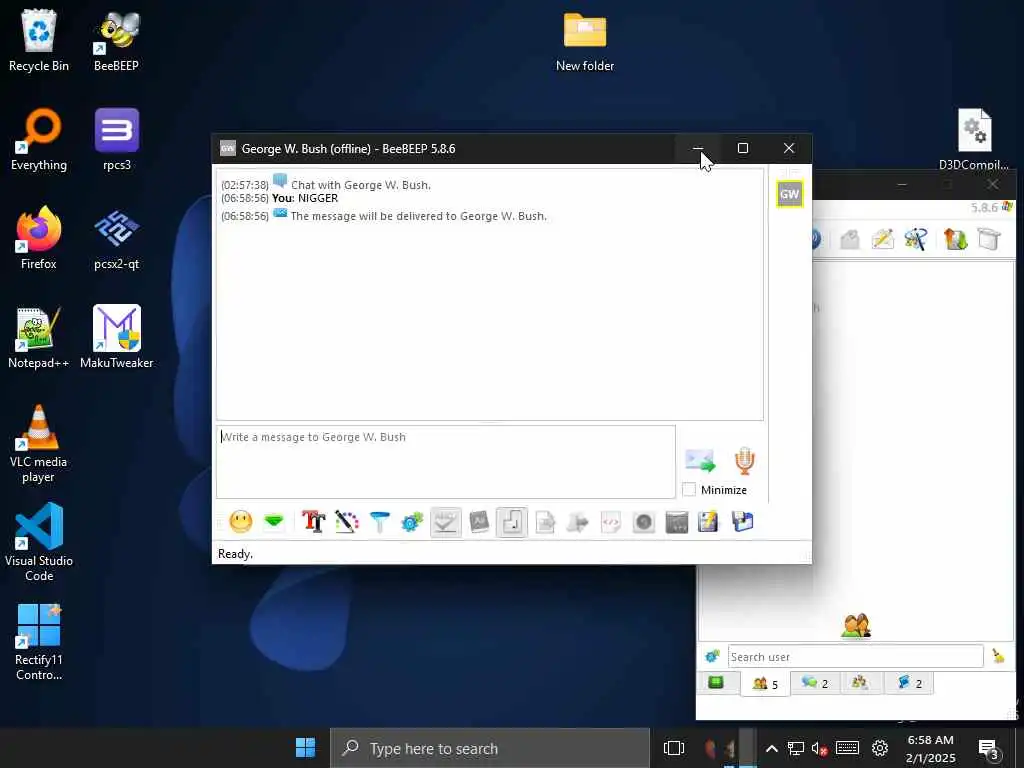The image size is (1024, 768).
Task: Open the Windows Start menu
Action: [305, 748]
